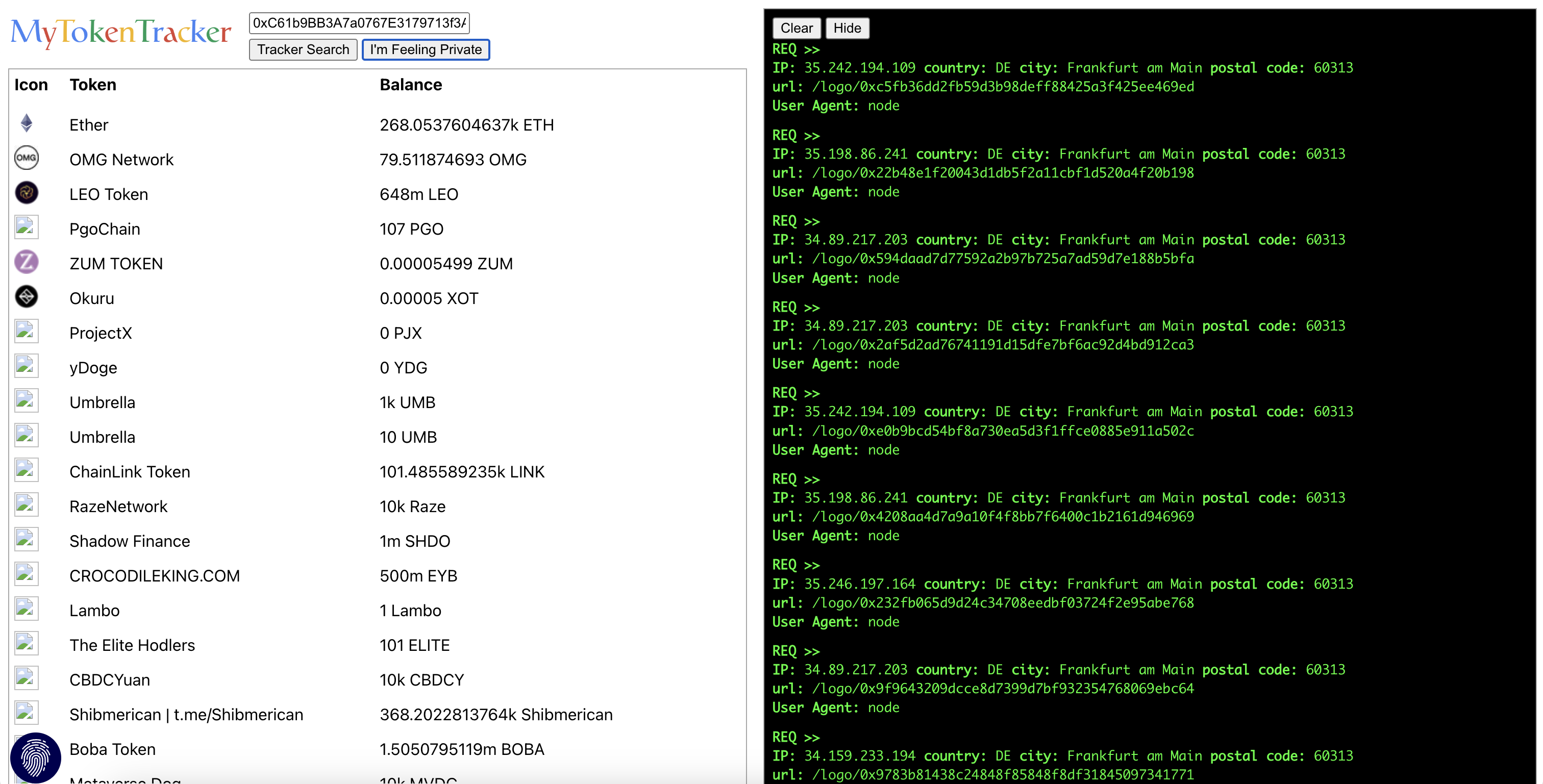Click the icon for Umbrella 1k UMB row
This screenshot has width=1543, height=784.
coord(27,401)
